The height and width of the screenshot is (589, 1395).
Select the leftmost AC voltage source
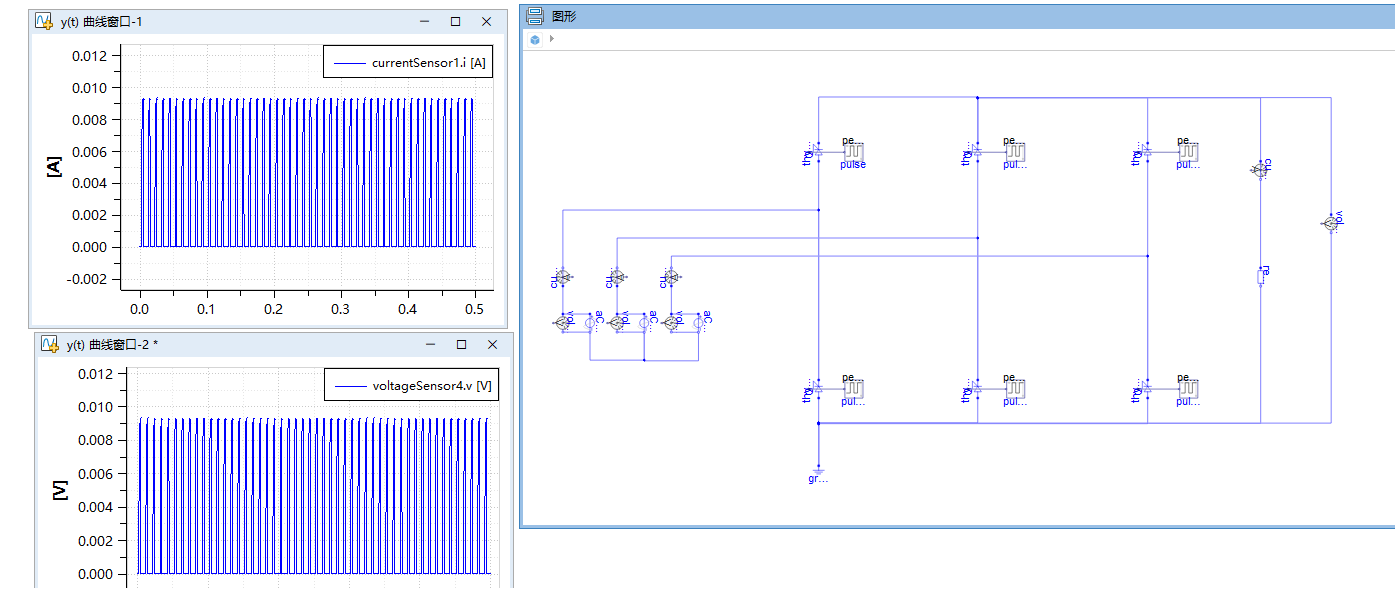pyautogui.click(x=591, y=323)
